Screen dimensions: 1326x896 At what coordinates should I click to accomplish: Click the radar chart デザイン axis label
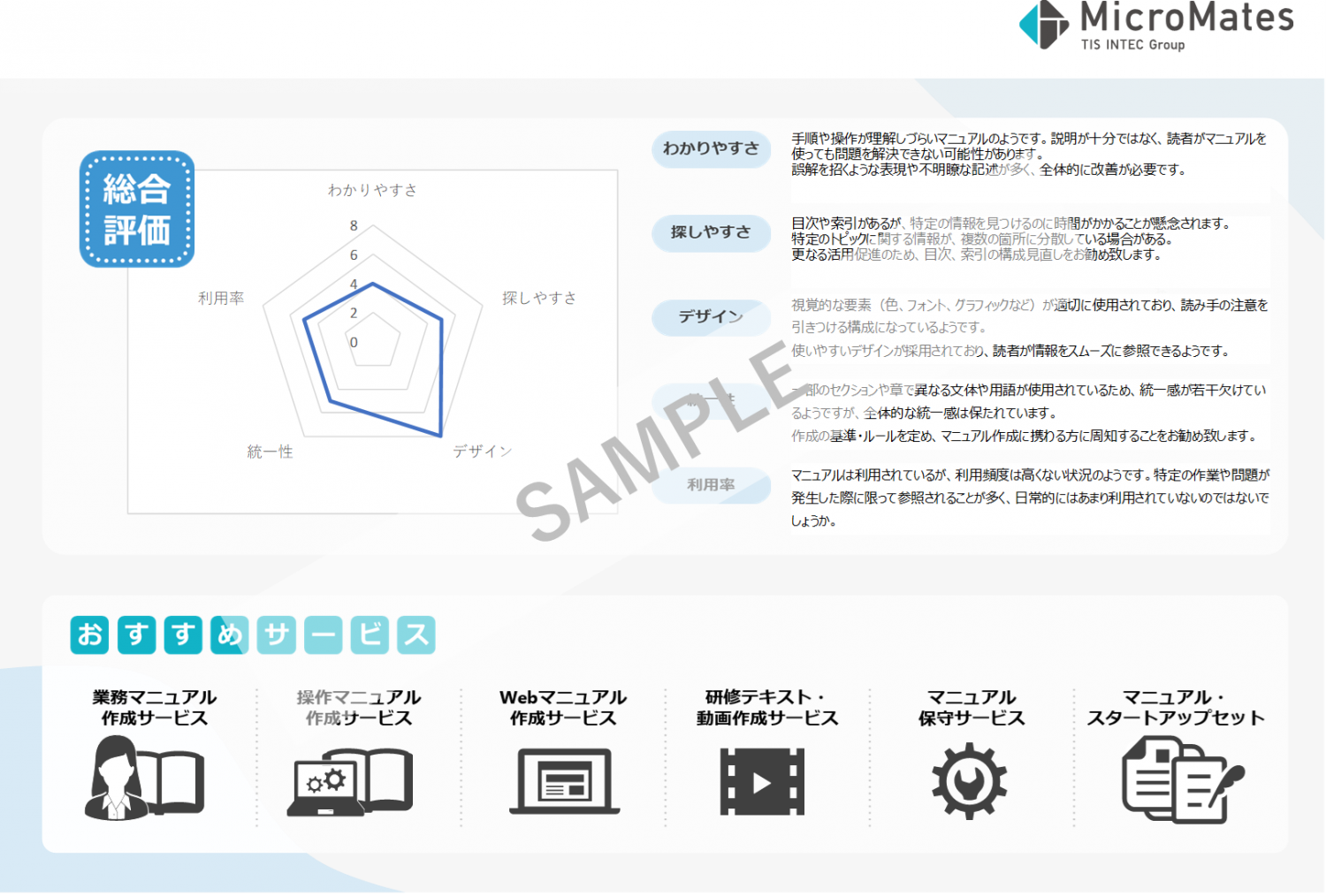483,452
